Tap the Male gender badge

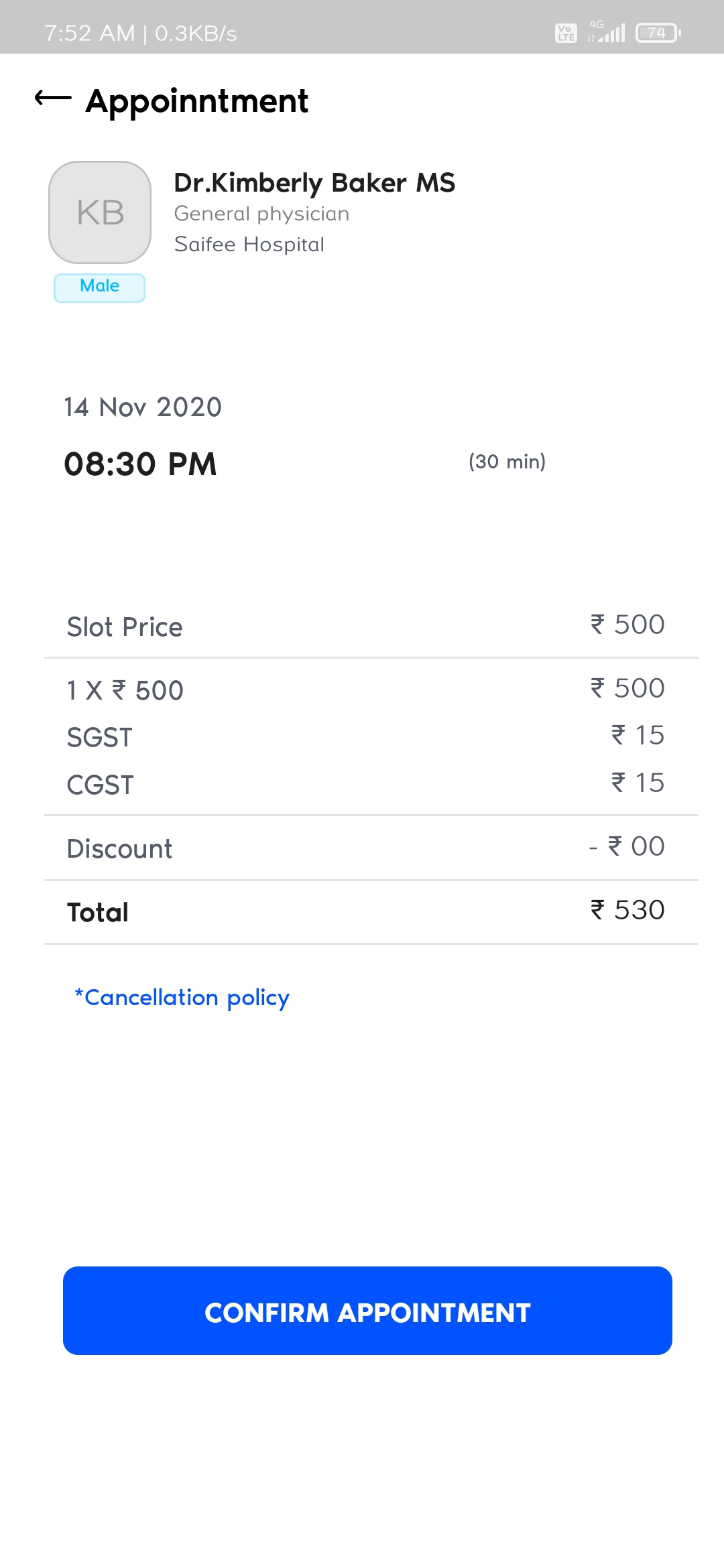tap(99, 287)
